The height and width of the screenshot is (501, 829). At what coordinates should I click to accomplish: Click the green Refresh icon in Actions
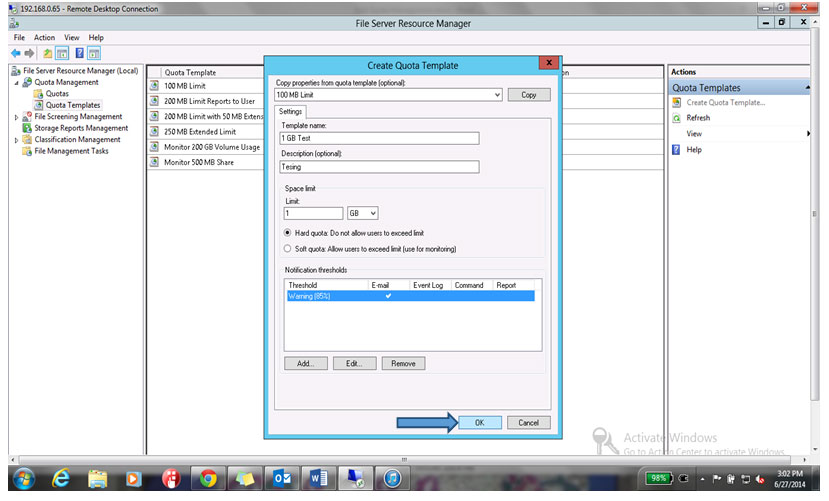point(677,118)
